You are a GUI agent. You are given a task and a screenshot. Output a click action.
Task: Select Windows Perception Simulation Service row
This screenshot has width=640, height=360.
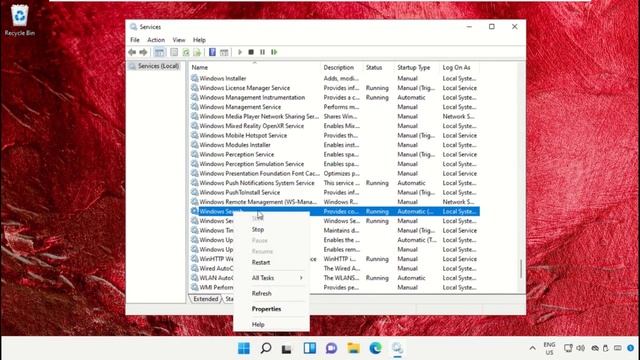(x=334, y=164)
